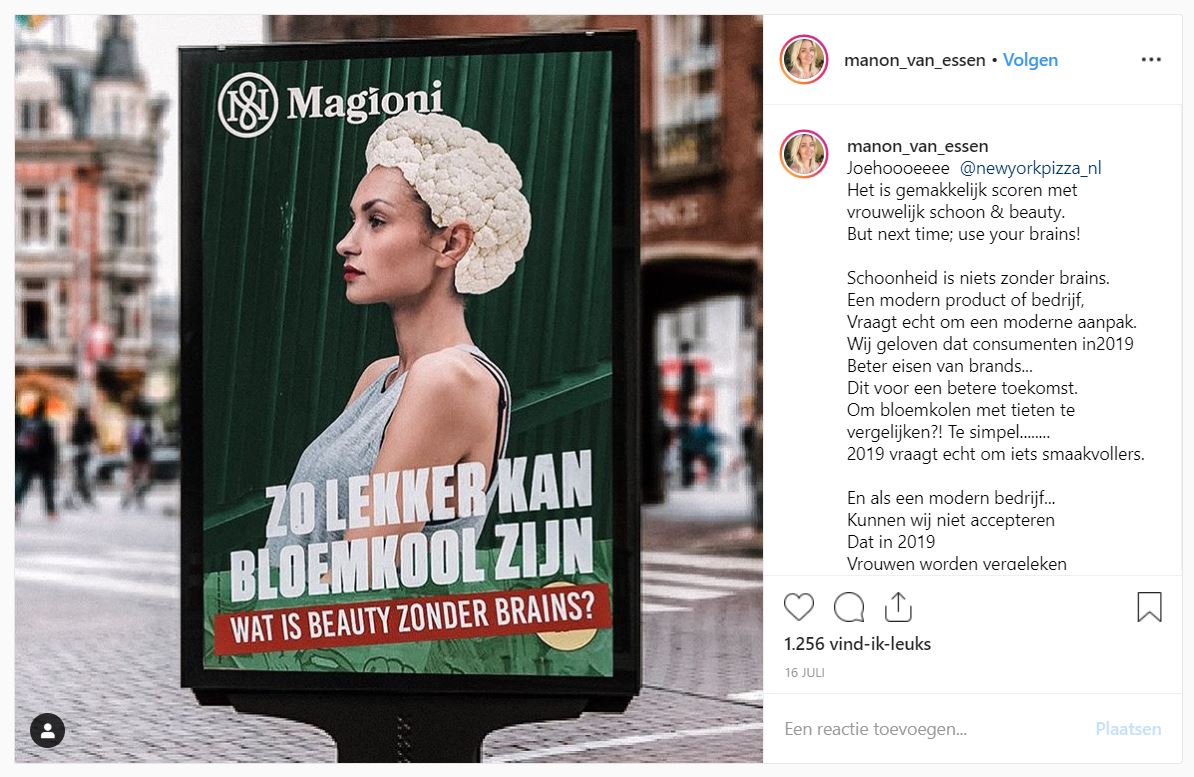Focus the Een reactie toevoegen field
The image size is (1194, 777).
[x=933, y=729]
